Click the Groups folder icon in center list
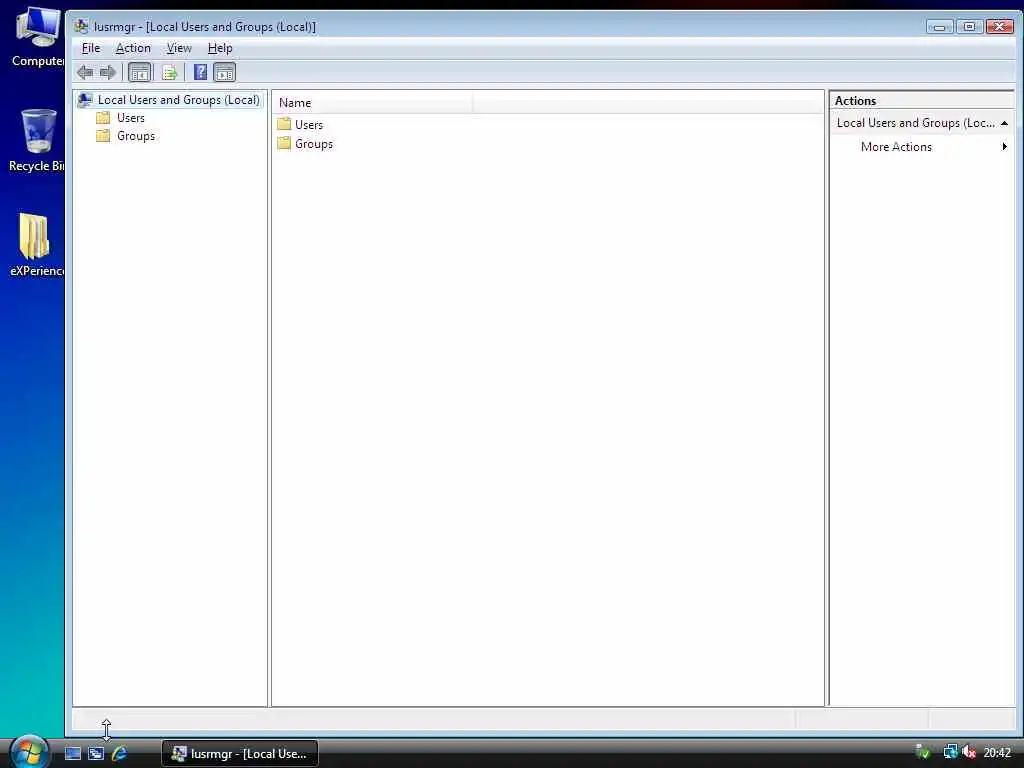This screenshot has height=768, width=1024. (284, 143)
